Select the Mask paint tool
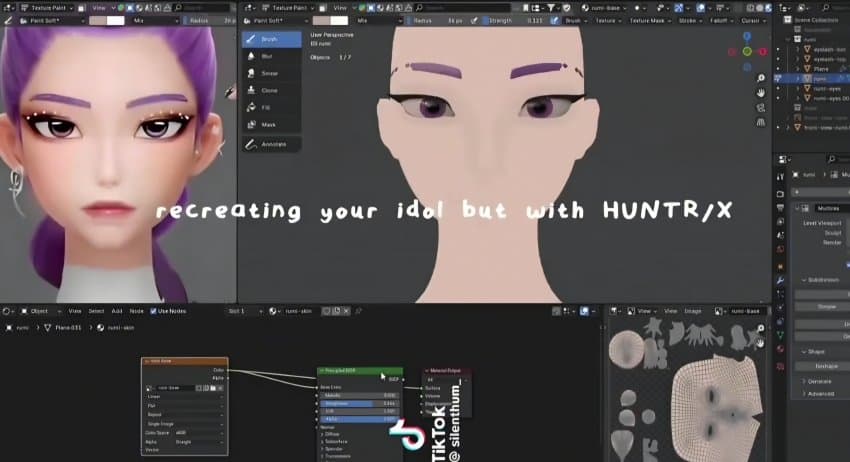This screenshot has height=462, width=850. [x=268, y=125]
